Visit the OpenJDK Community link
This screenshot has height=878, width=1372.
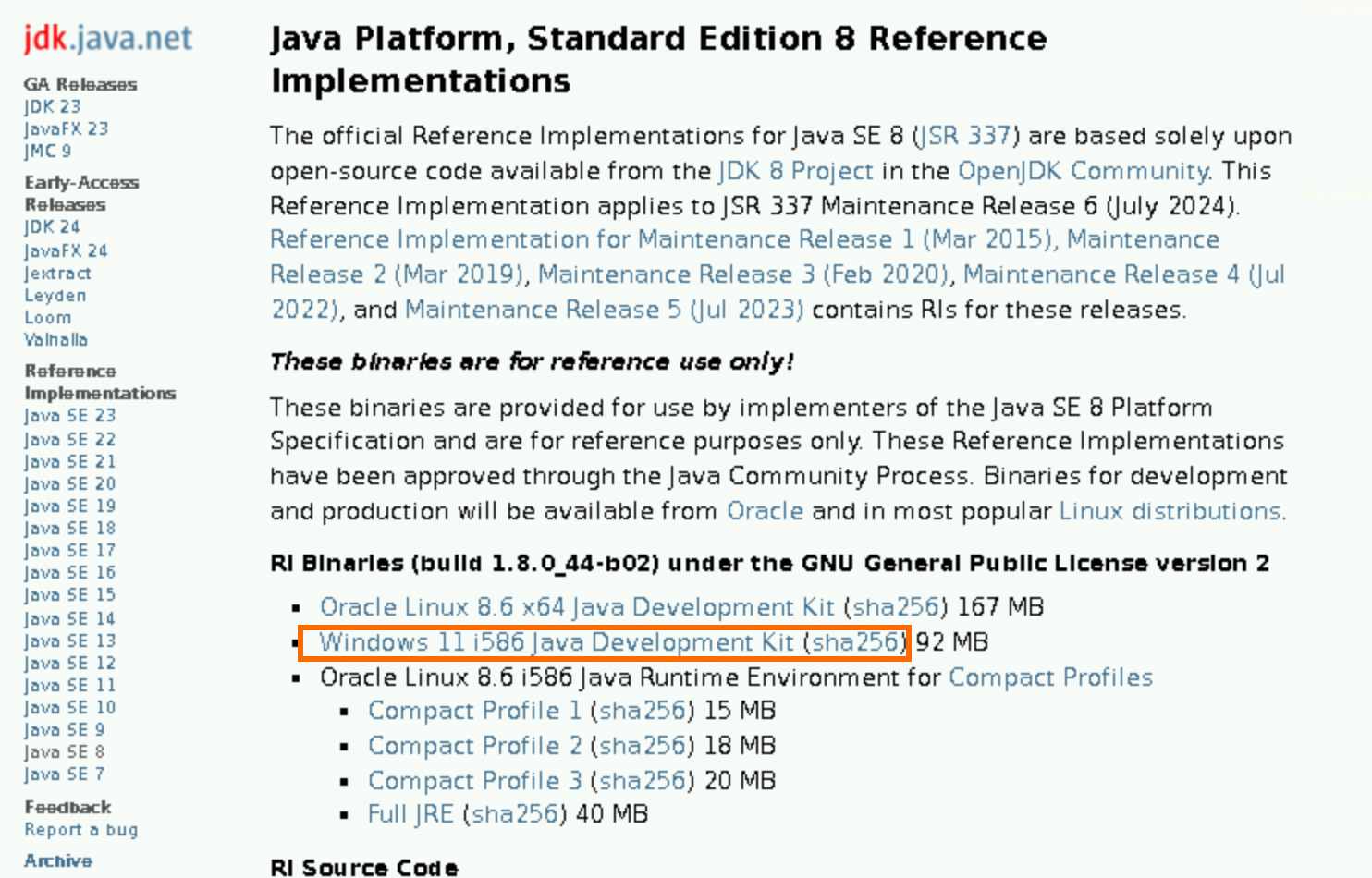1083,171
